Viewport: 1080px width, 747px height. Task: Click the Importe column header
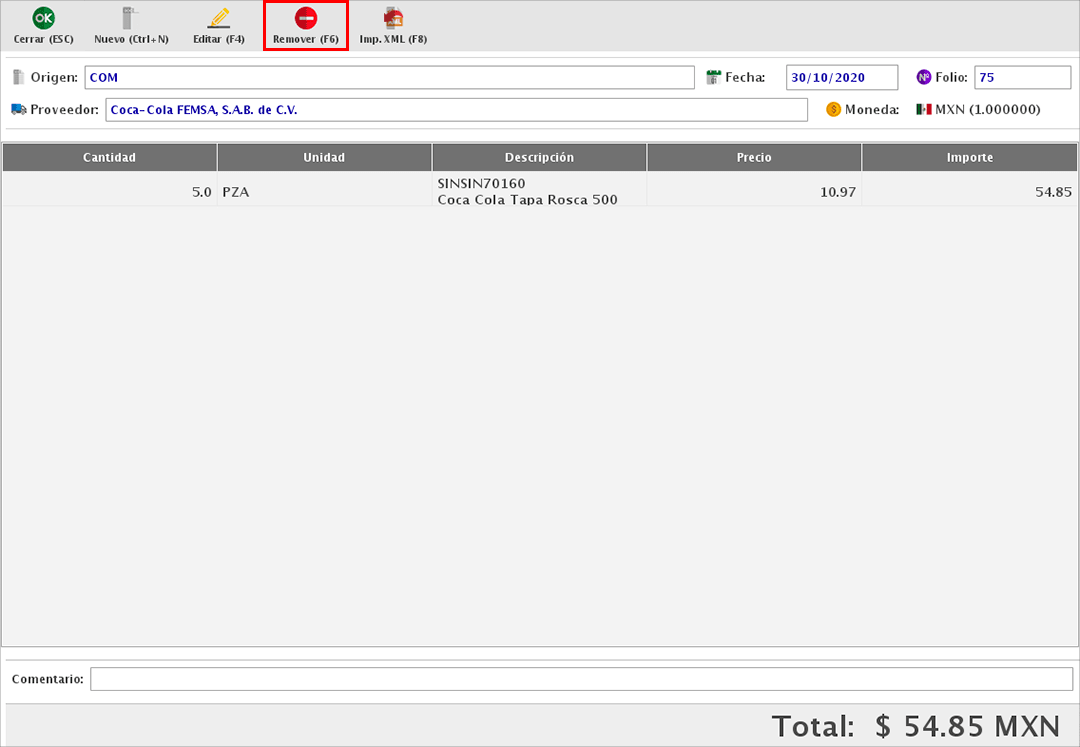969,158
